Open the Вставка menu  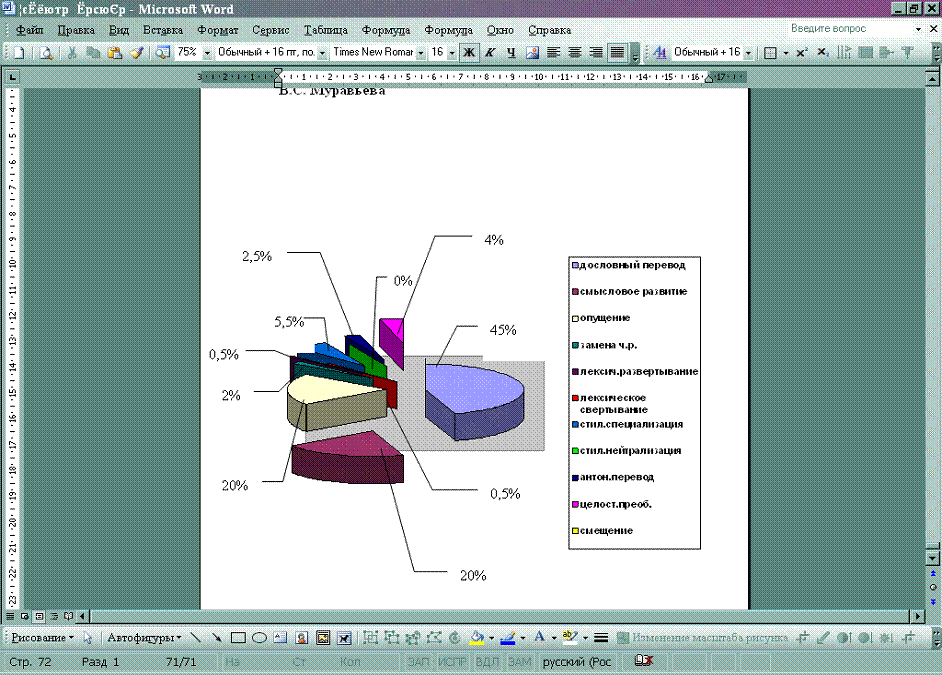tap(163, 30)
